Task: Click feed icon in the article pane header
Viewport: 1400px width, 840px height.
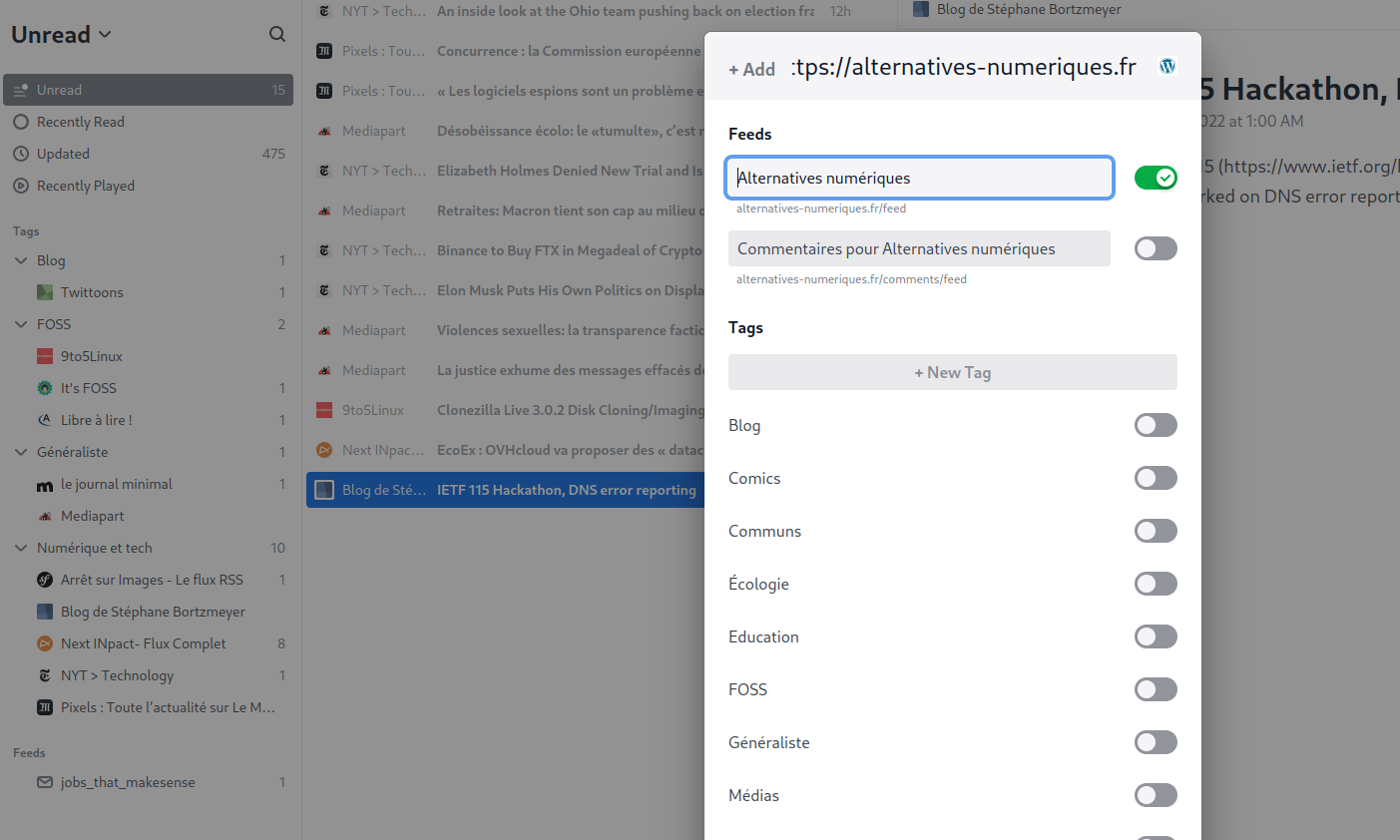Action: 921,9
